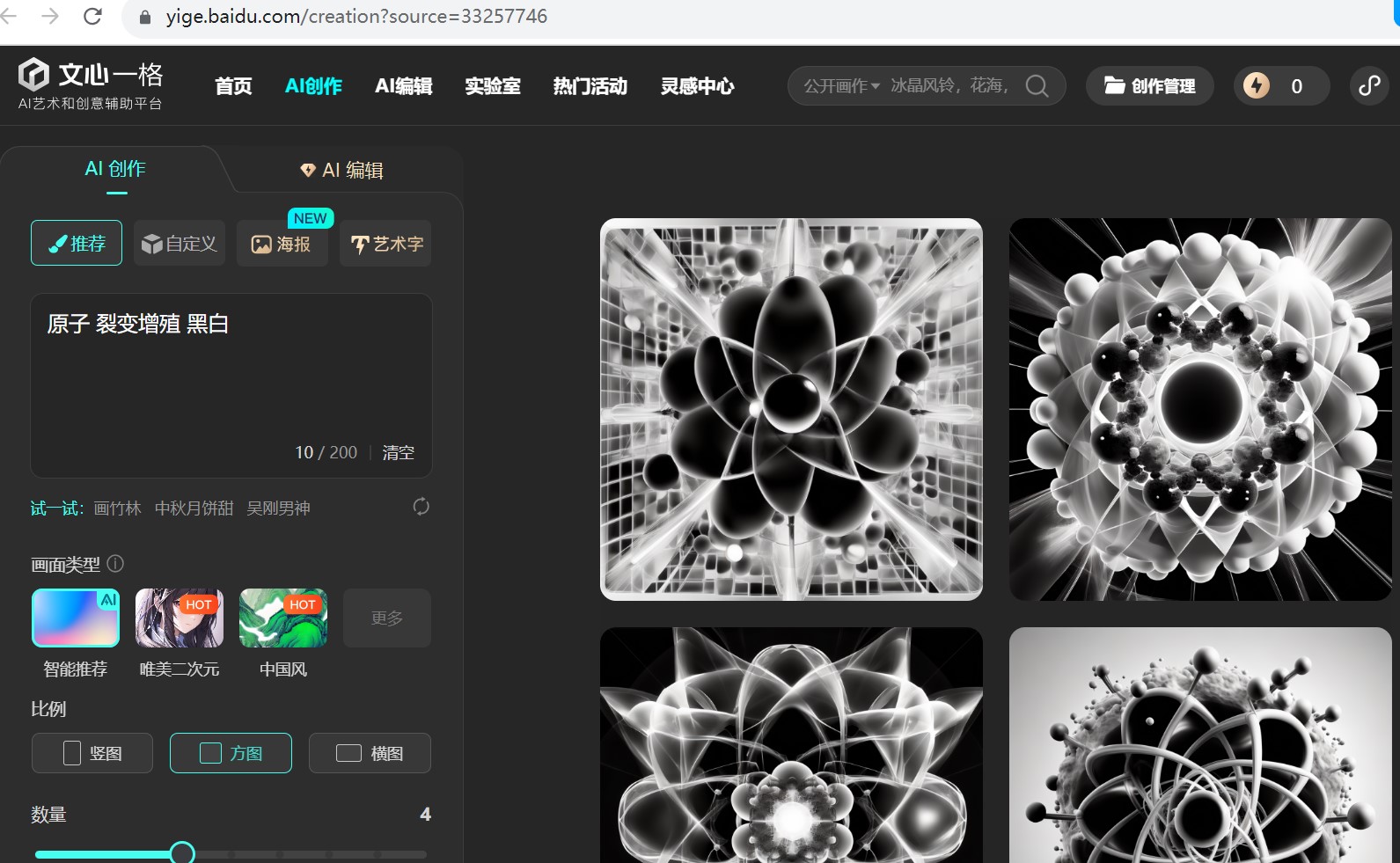This screenshot has width=1400, height=863.
Task: Open AI创作 navigation item
Action: click(x=313, y=86)
